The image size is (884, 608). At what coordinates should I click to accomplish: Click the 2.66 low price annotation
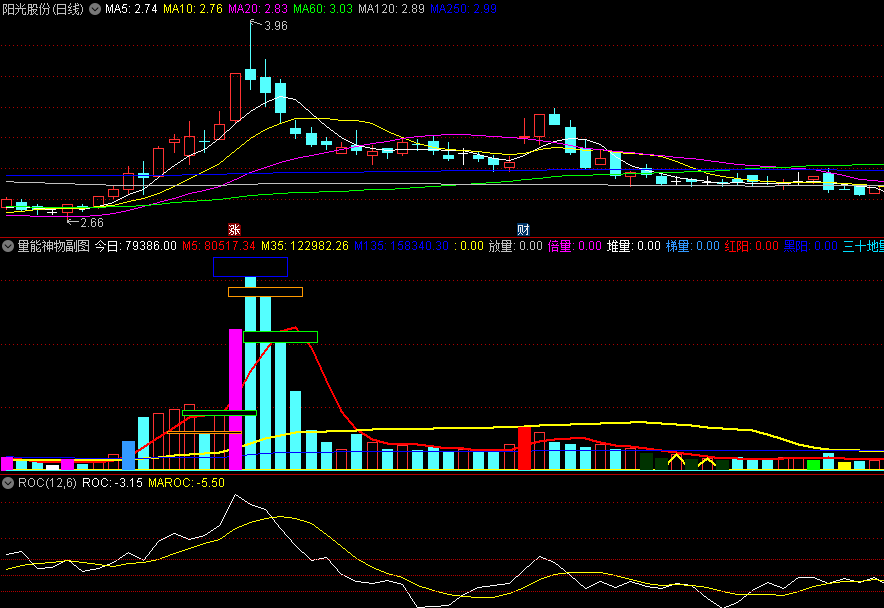[92, 223]
